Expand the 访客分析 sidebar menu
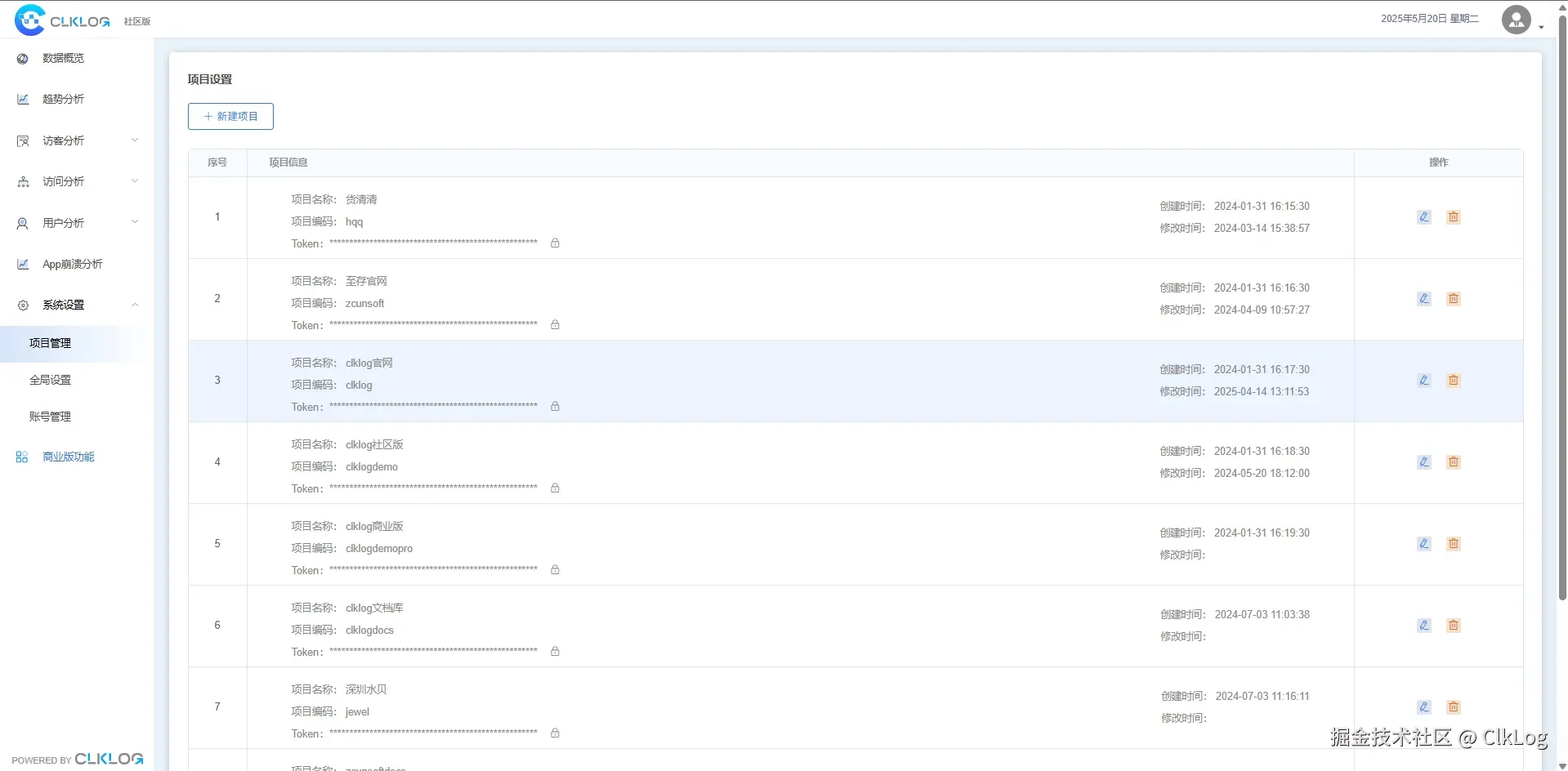The image size is (1568, 771). point(77,140)
